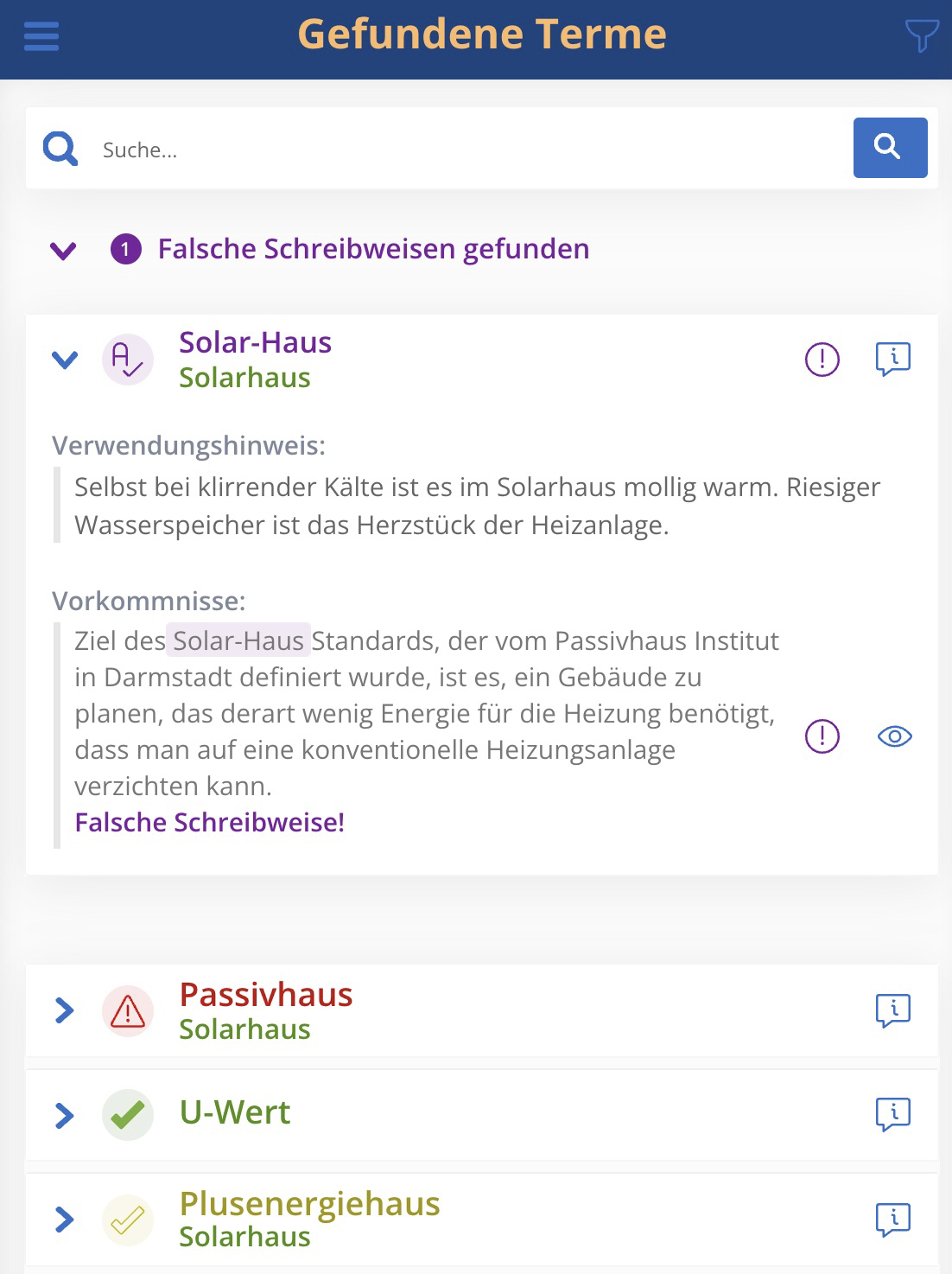Expand the Plusenergiehaus term entry
Image resolution: width=952 pixels, height=1274 pixels.
pos(65,1220)
